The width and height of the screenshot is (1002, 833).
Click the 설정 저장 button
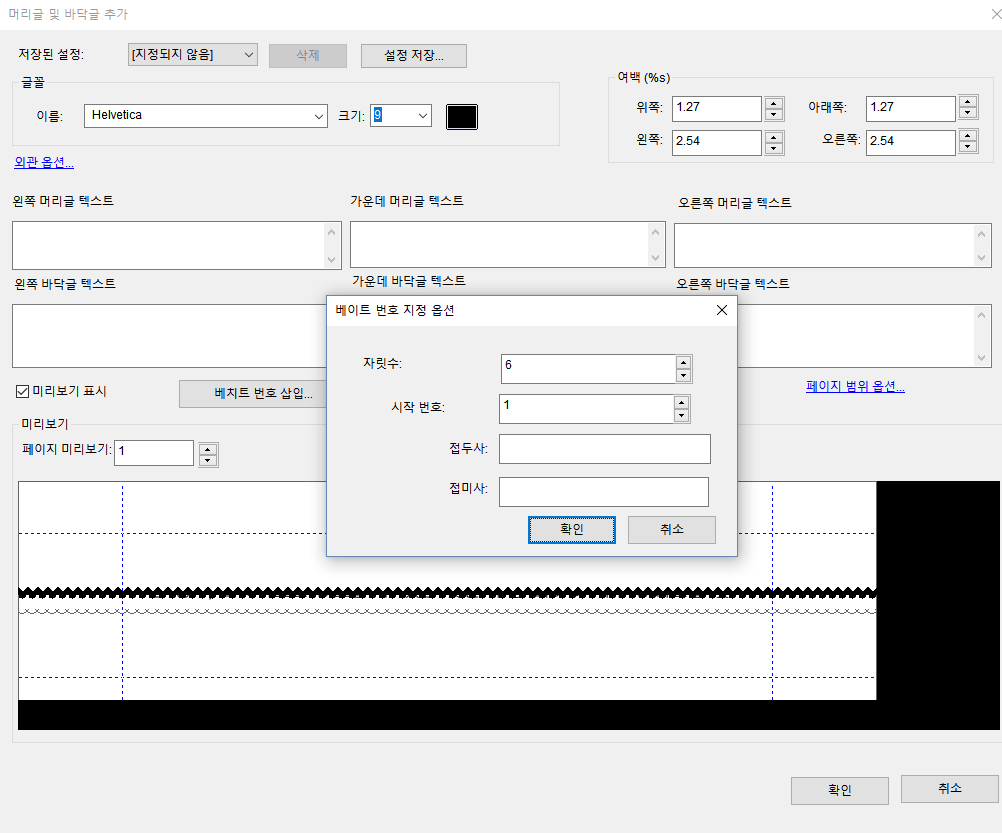click(x=413, y=55)
